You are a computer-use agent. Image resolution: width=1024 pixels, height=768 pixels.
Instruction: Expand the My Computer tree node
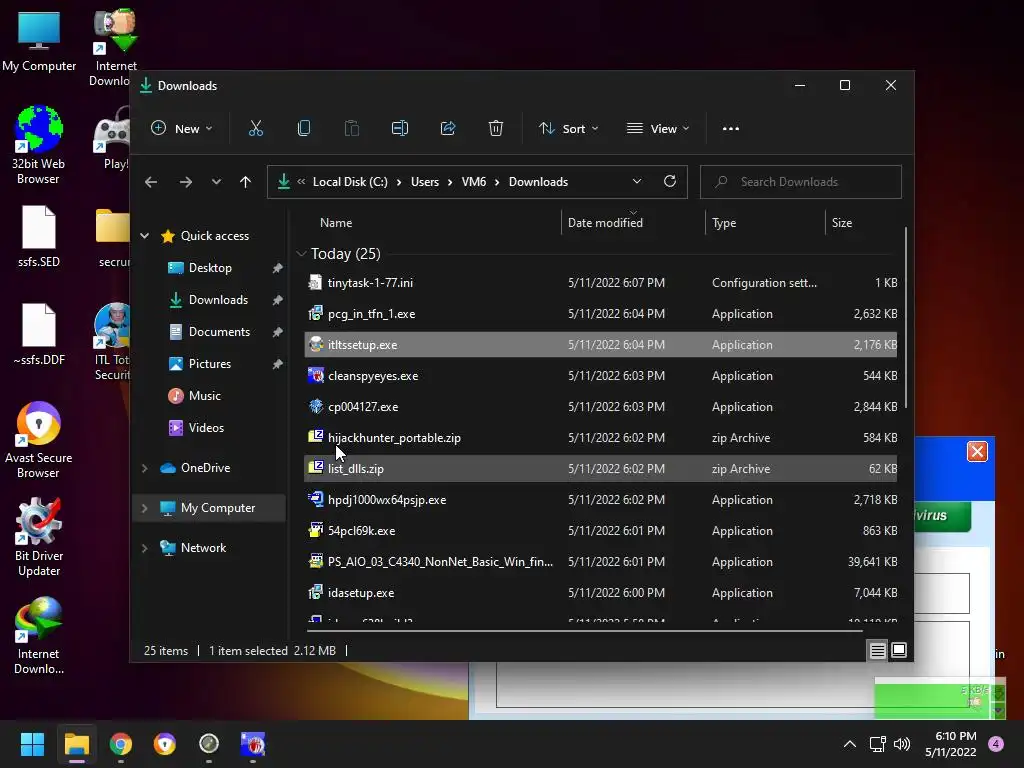point(145,507)
